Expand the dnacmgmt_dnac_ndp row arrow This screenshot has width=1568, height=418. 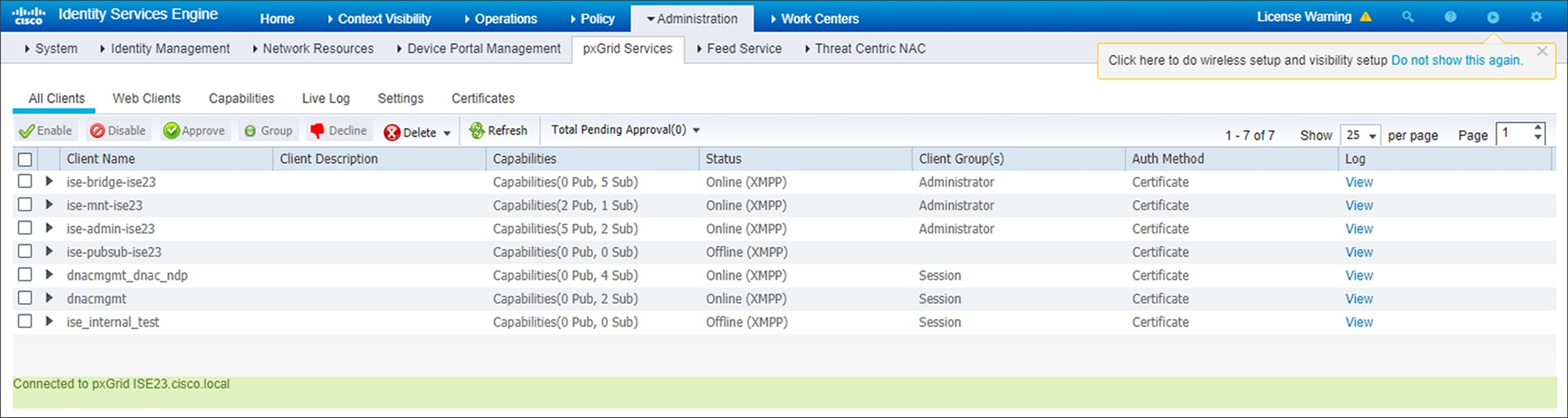coord(49,275)
